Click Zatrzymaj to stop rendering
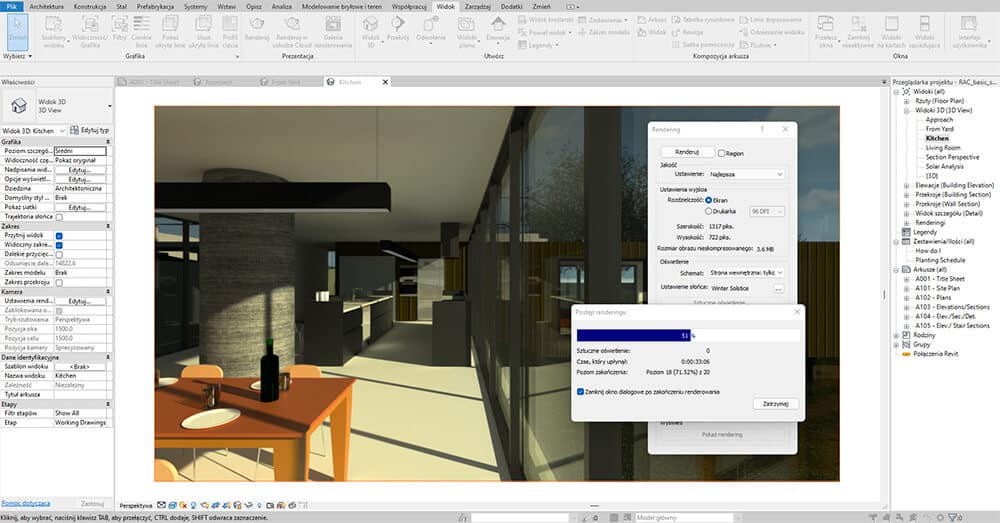Viewport: 1000px width, 523px height. pyautogui.click(x=776, y=404)
